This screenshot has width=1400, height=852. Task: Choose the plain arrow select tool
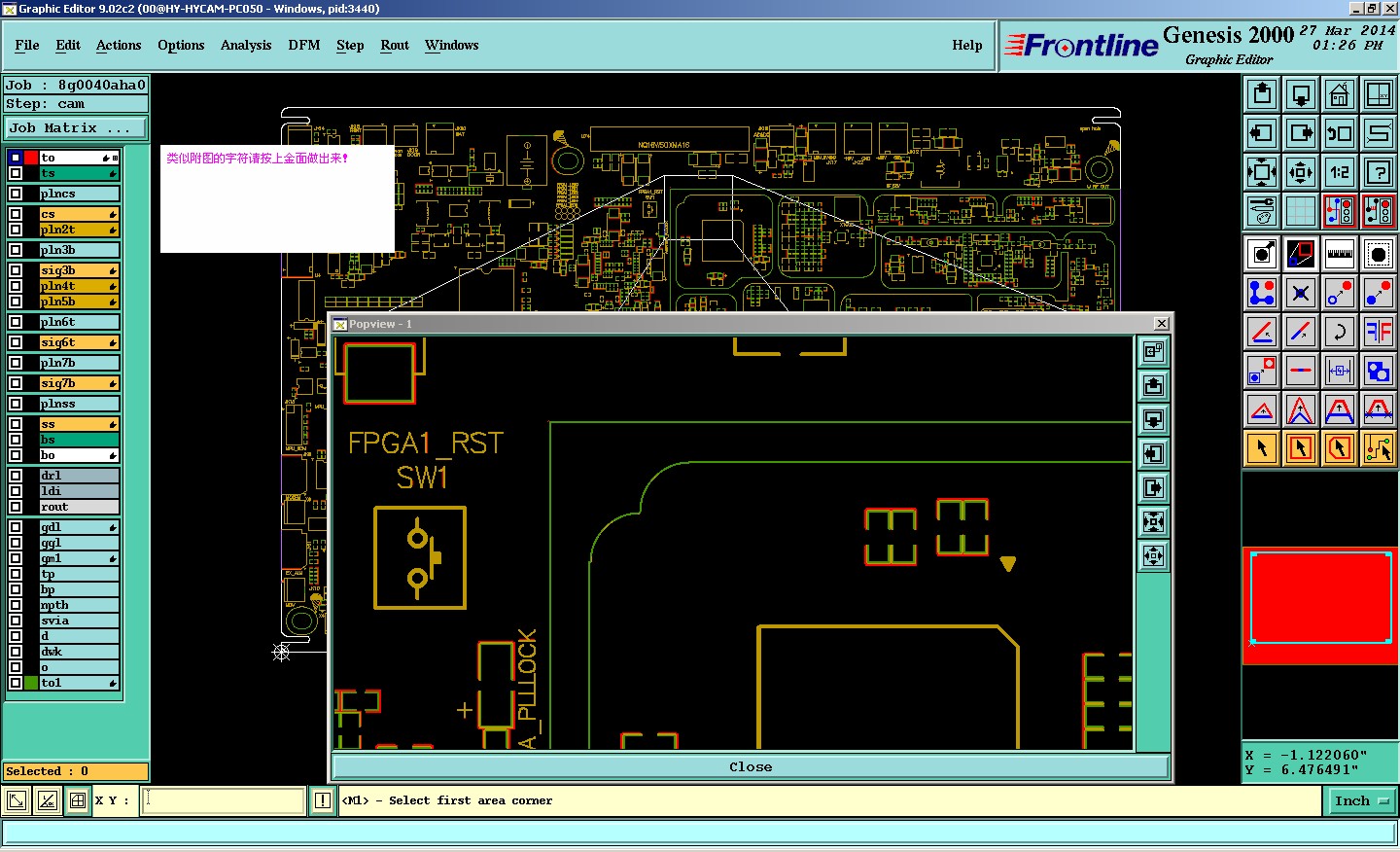pyautogui.click(x=1261, y=448)
